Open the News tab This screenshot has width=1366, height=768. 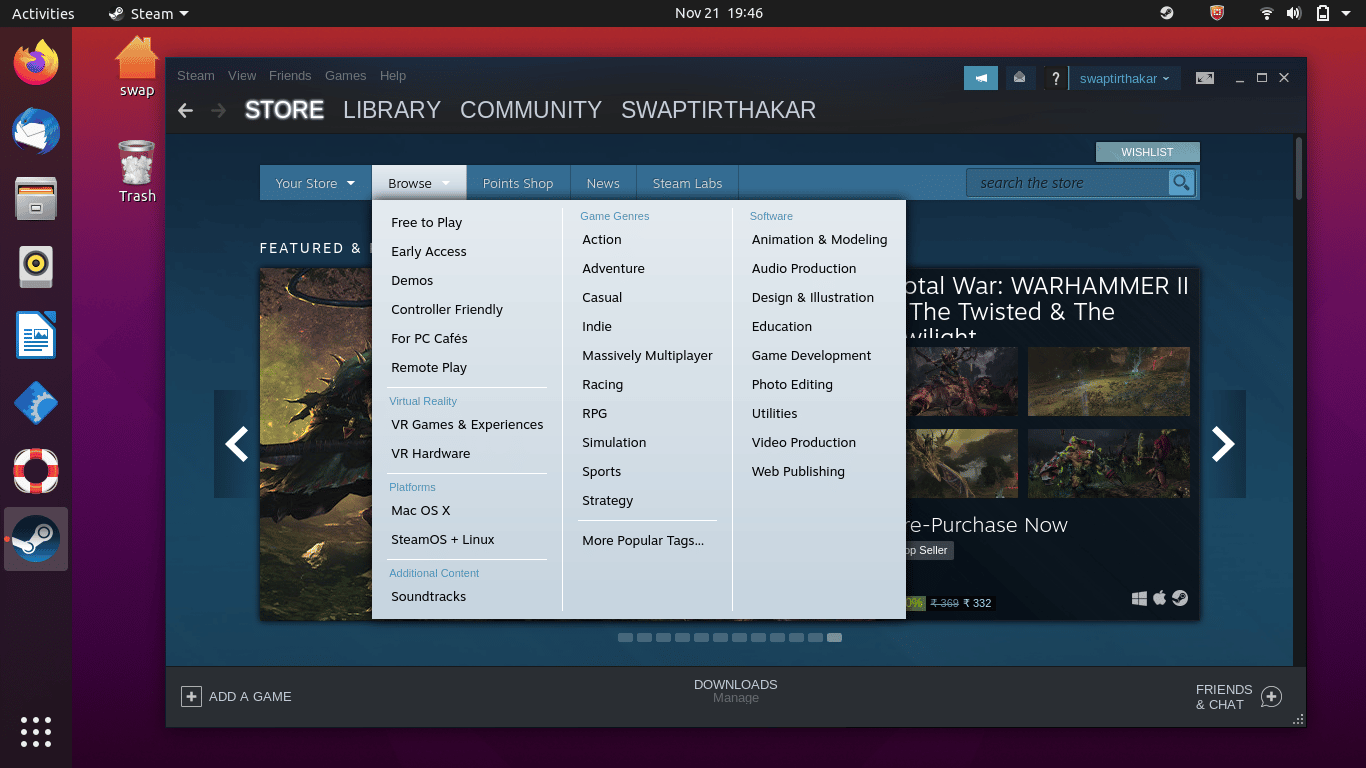pyautogui.click(x=603, y=183)
